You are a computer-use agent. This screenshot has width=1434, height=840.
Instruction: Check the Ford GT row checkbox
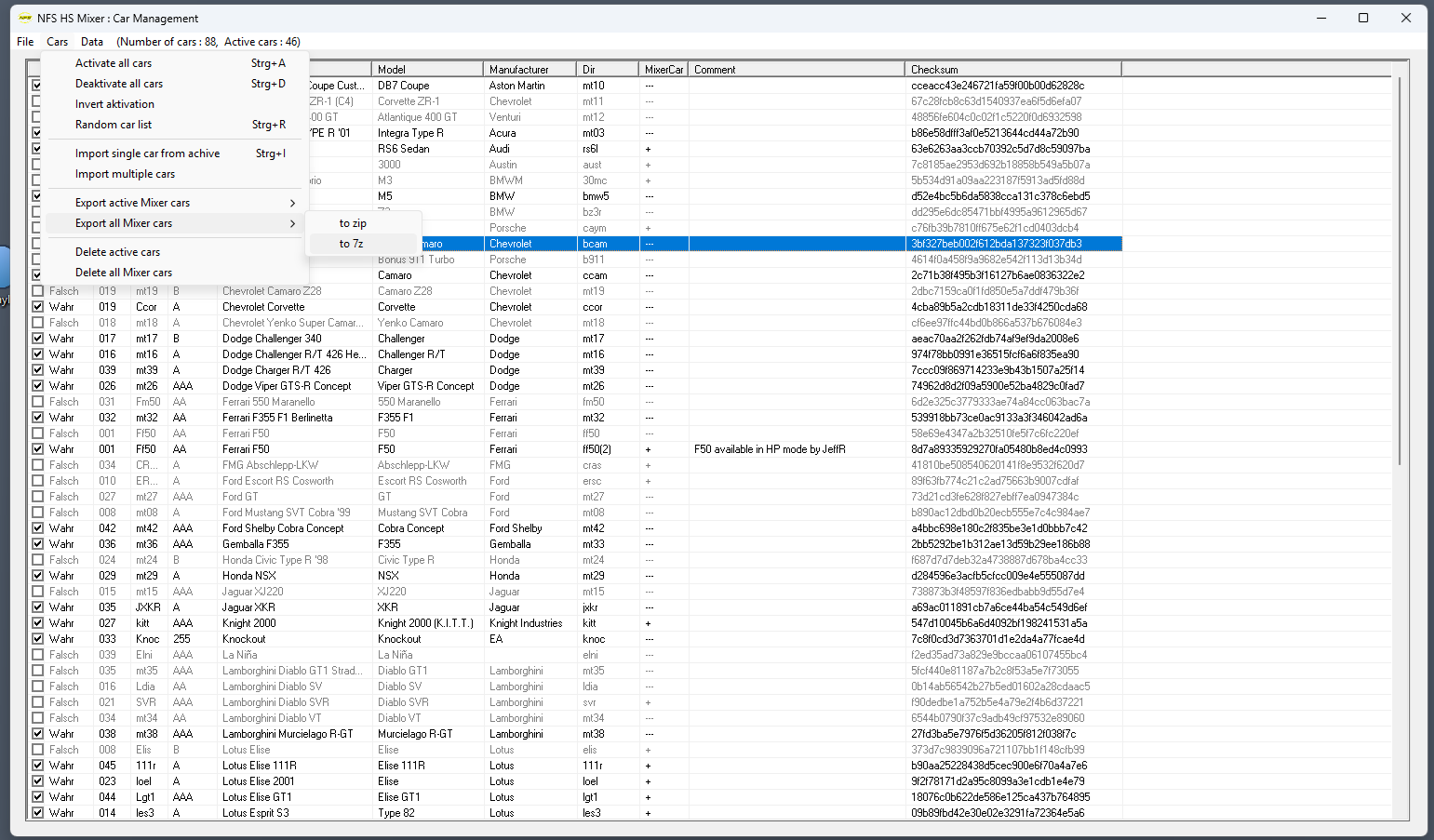pos(38,497)
